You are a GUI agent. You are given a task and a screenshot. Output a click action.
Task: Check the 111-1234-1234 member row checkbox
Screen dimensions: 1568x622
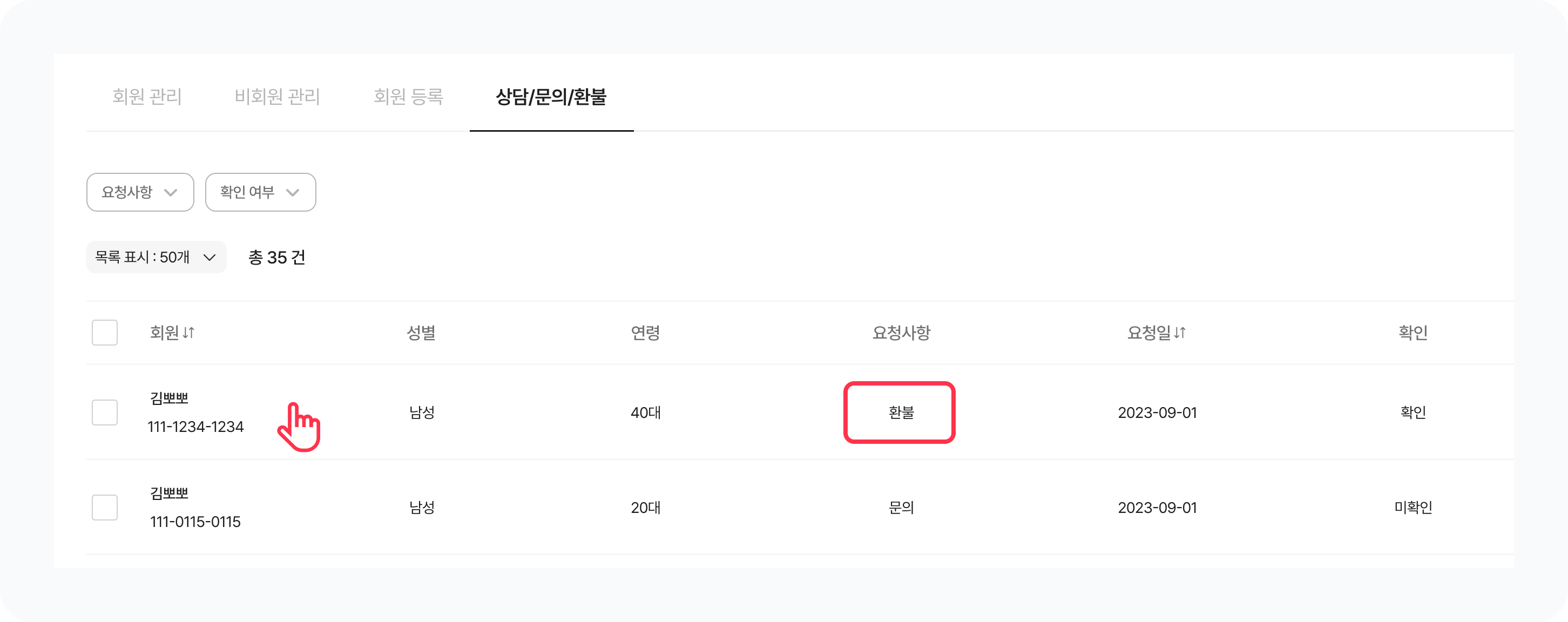[105, 413]
